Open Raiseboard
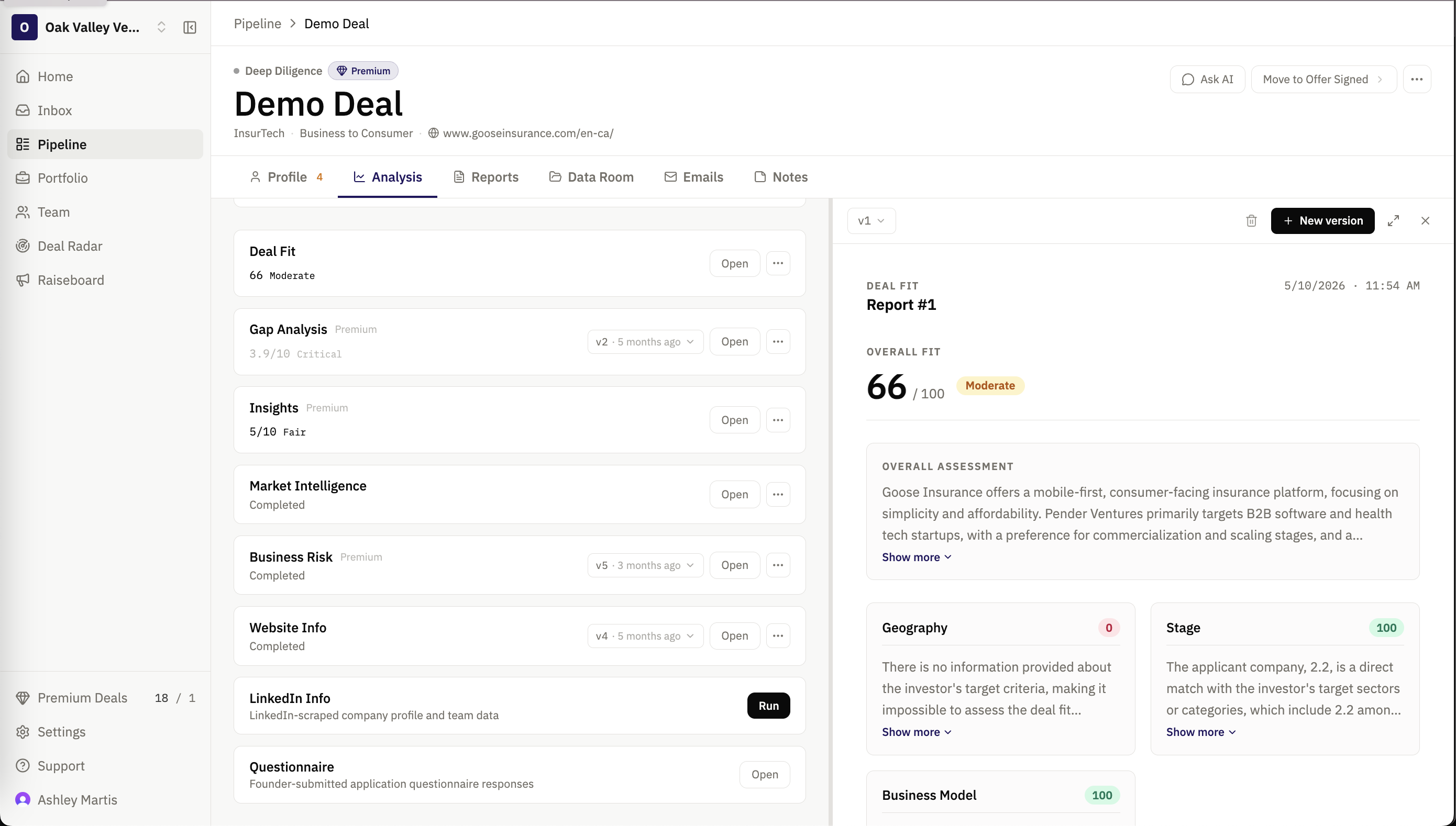The height and width of the screenshot is (826, 1456). (x=105, y=280)
